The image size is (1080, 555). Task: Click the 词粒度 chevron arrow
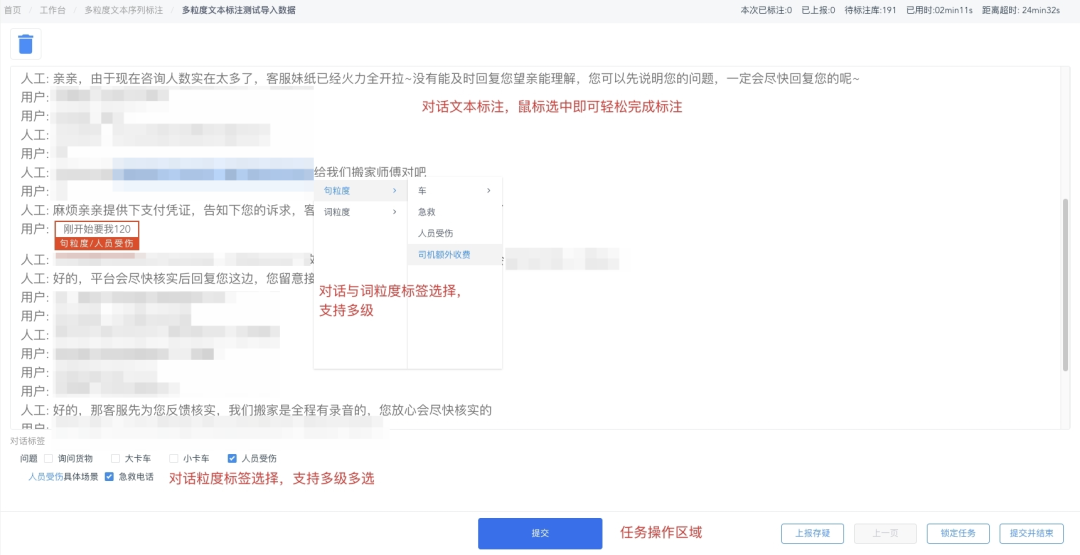(x=395, y=212)
